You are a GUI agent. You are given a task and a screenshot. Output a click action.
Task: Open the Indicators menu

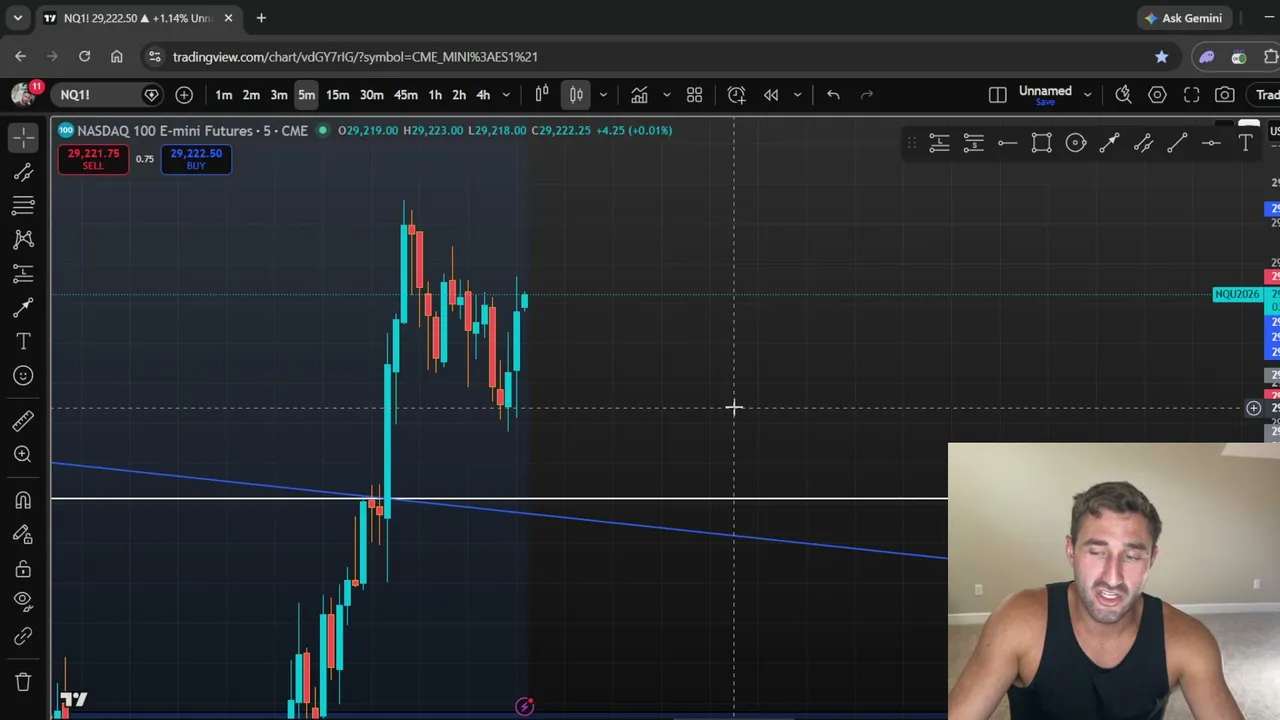point(639,95)
